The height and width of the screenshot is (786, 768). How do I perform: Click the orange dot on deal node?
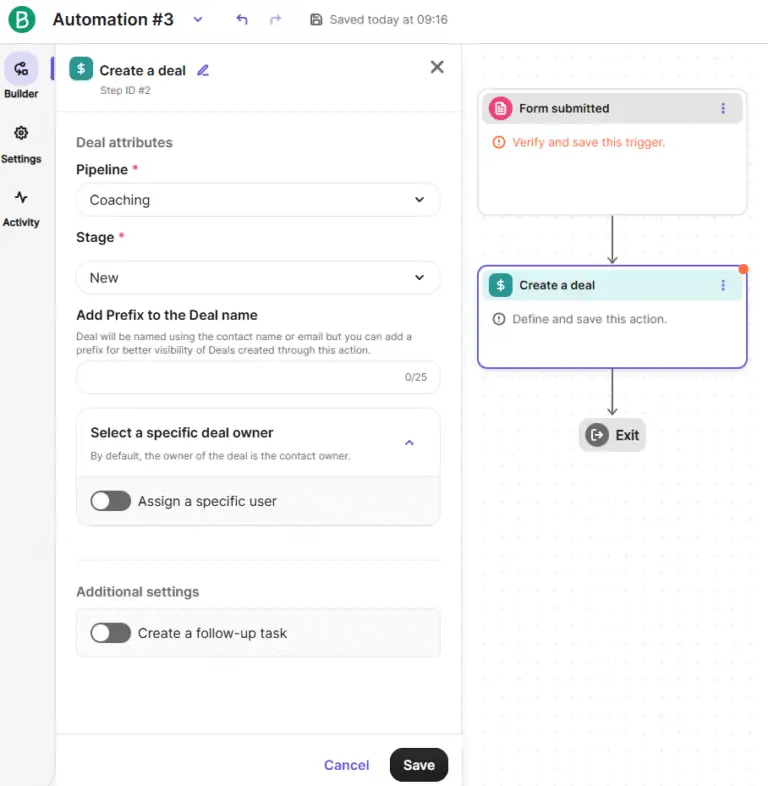click(743, 269)
